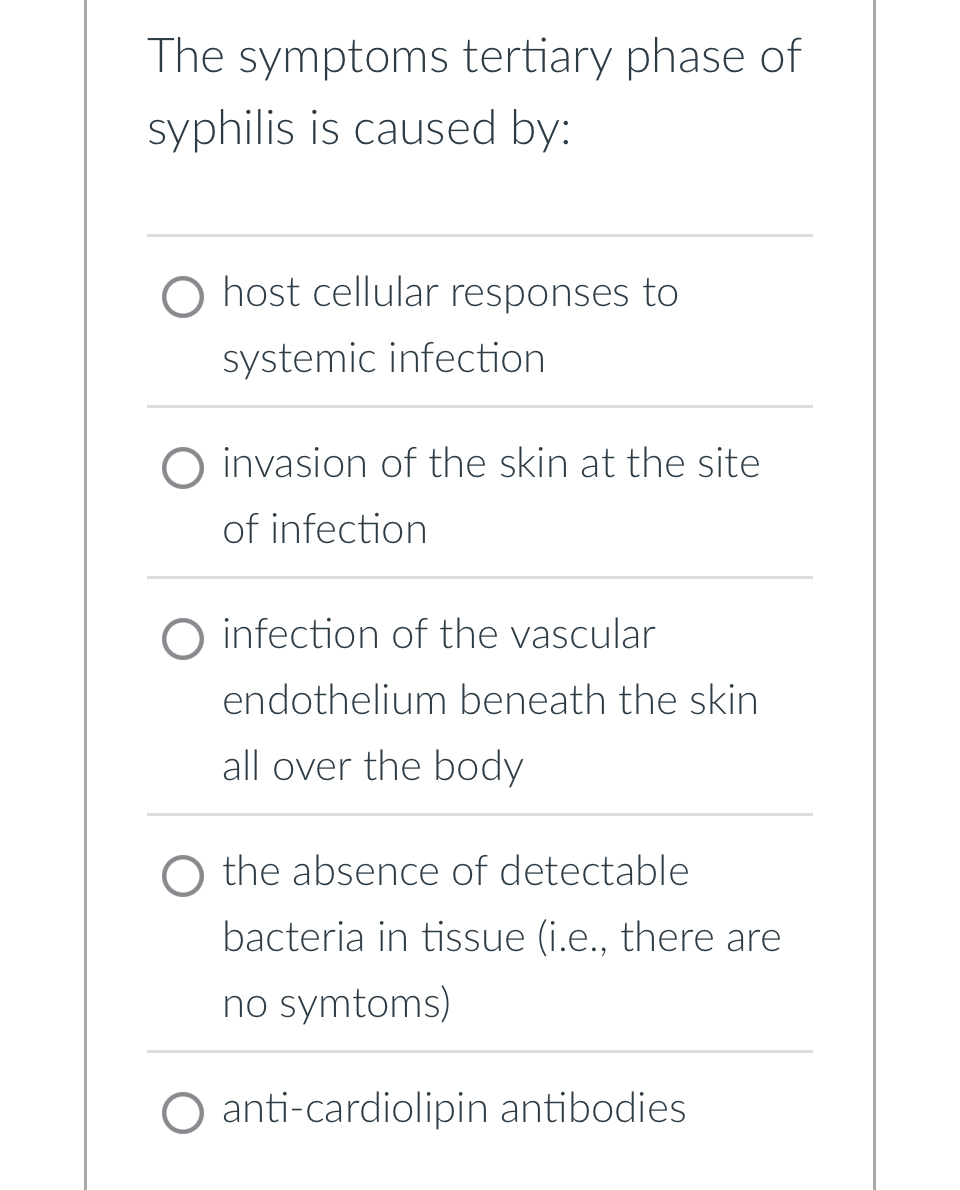The width and height of the screenshot is (960, 1190).
Task: Click the text 'systemic infection'
Action: coord(383,358)
